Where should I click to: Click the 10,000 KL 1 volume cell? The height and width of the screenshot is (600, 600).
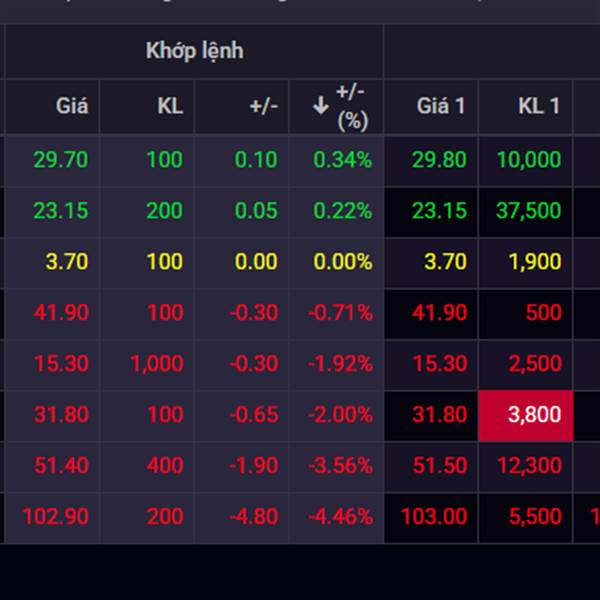tap(528, 160)
